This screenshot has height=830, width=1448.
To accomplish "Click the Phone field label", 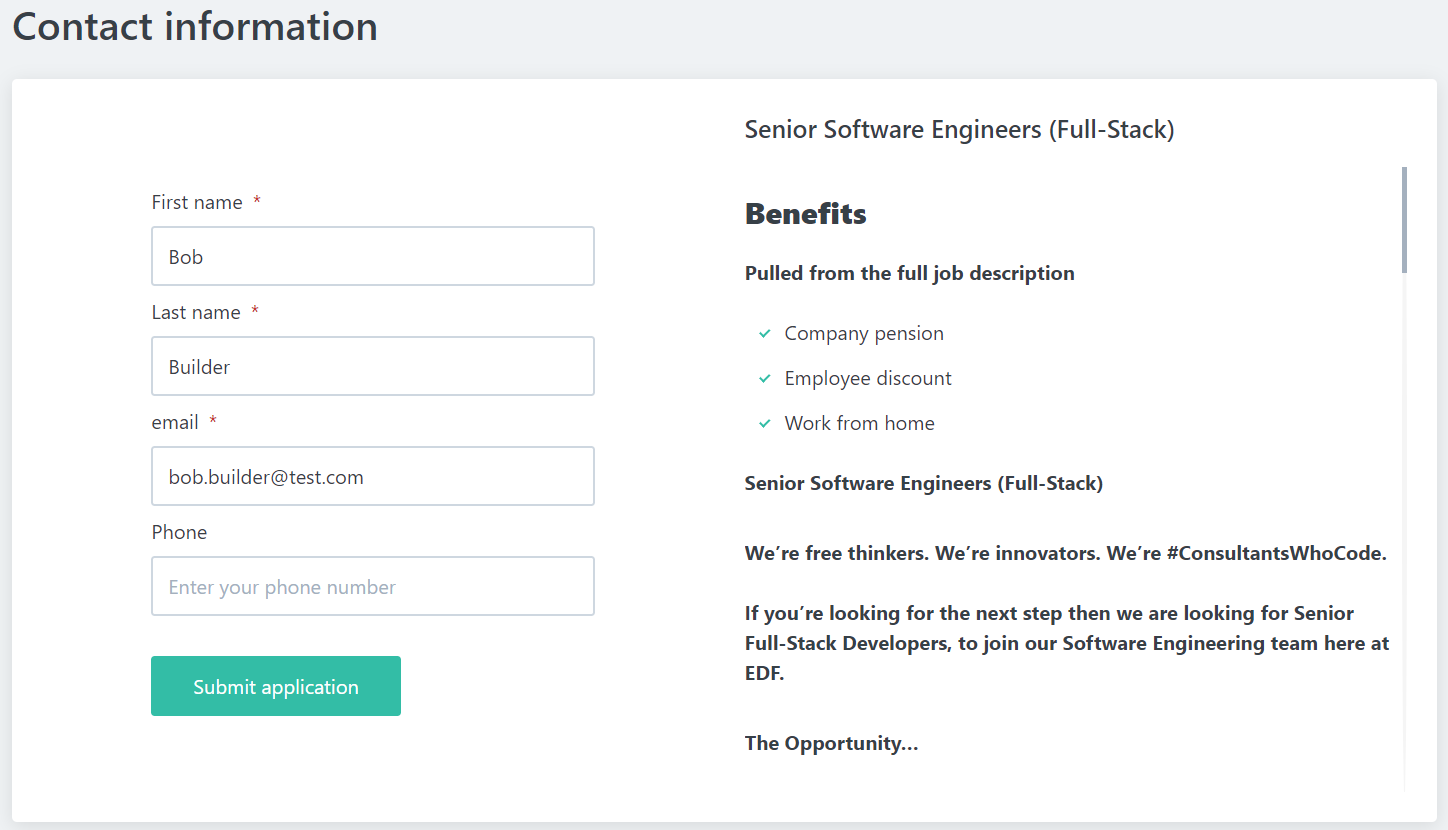I will pos(179,532).
